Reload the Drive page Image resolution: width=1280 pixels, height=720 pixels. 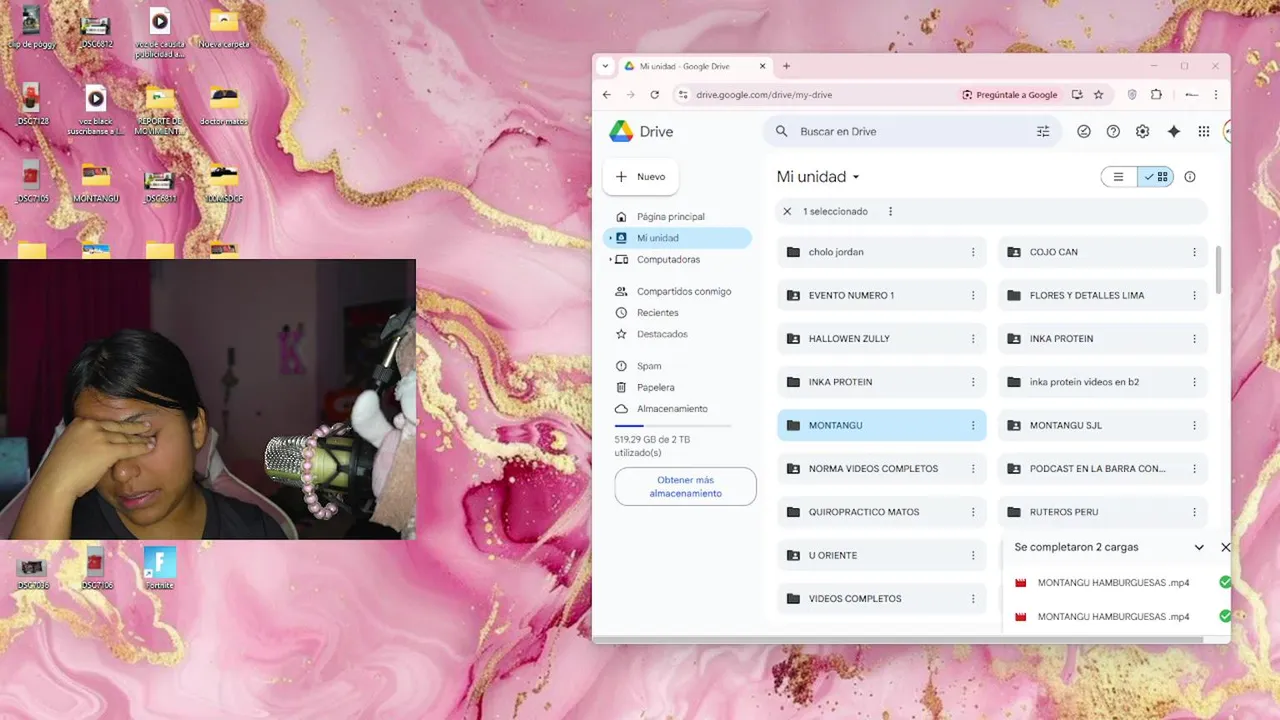pyautogui.click(x=655, y=95)
